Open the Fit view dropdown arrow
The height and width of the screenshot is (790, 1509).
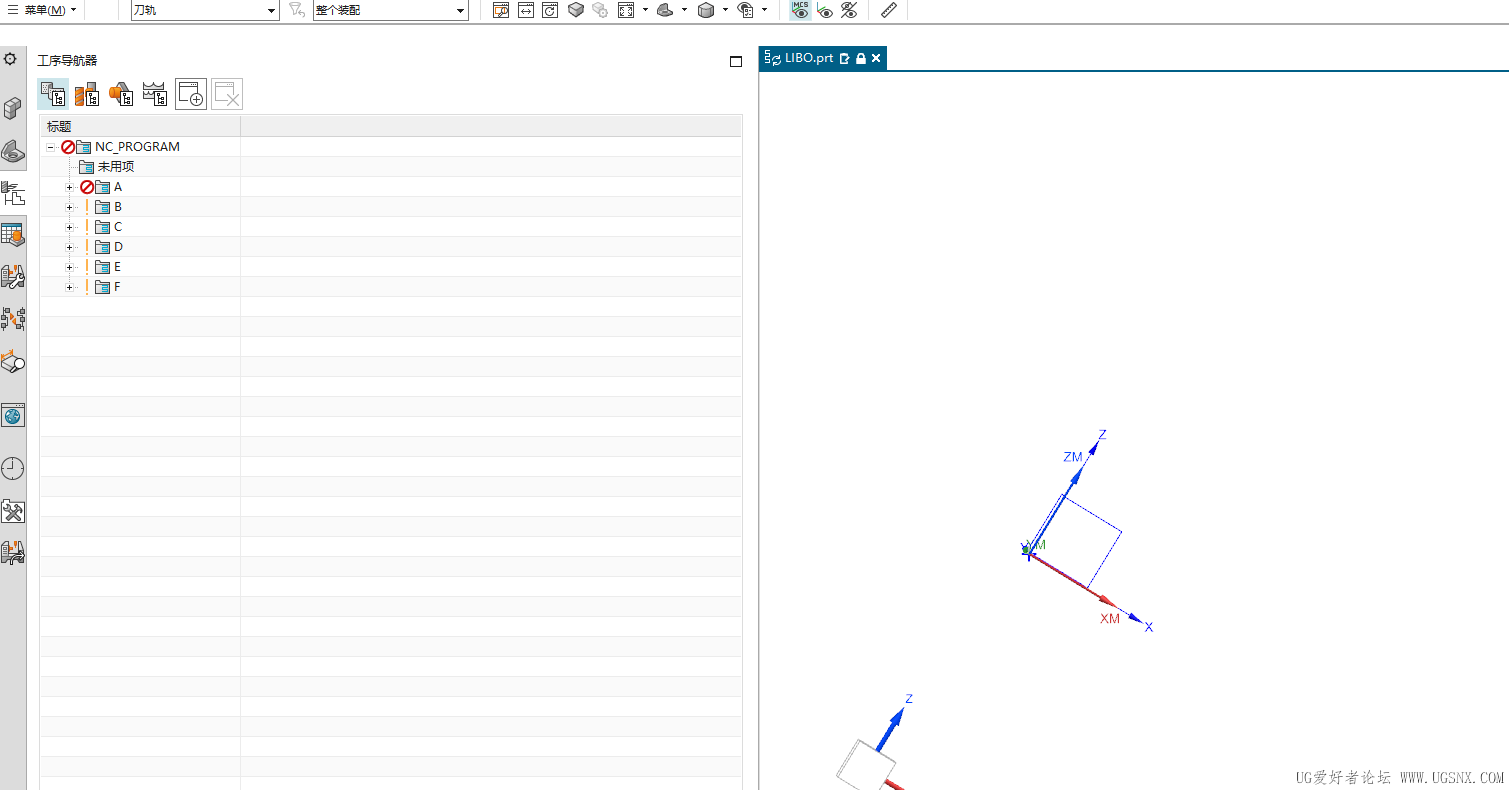[x=645, y=10]
